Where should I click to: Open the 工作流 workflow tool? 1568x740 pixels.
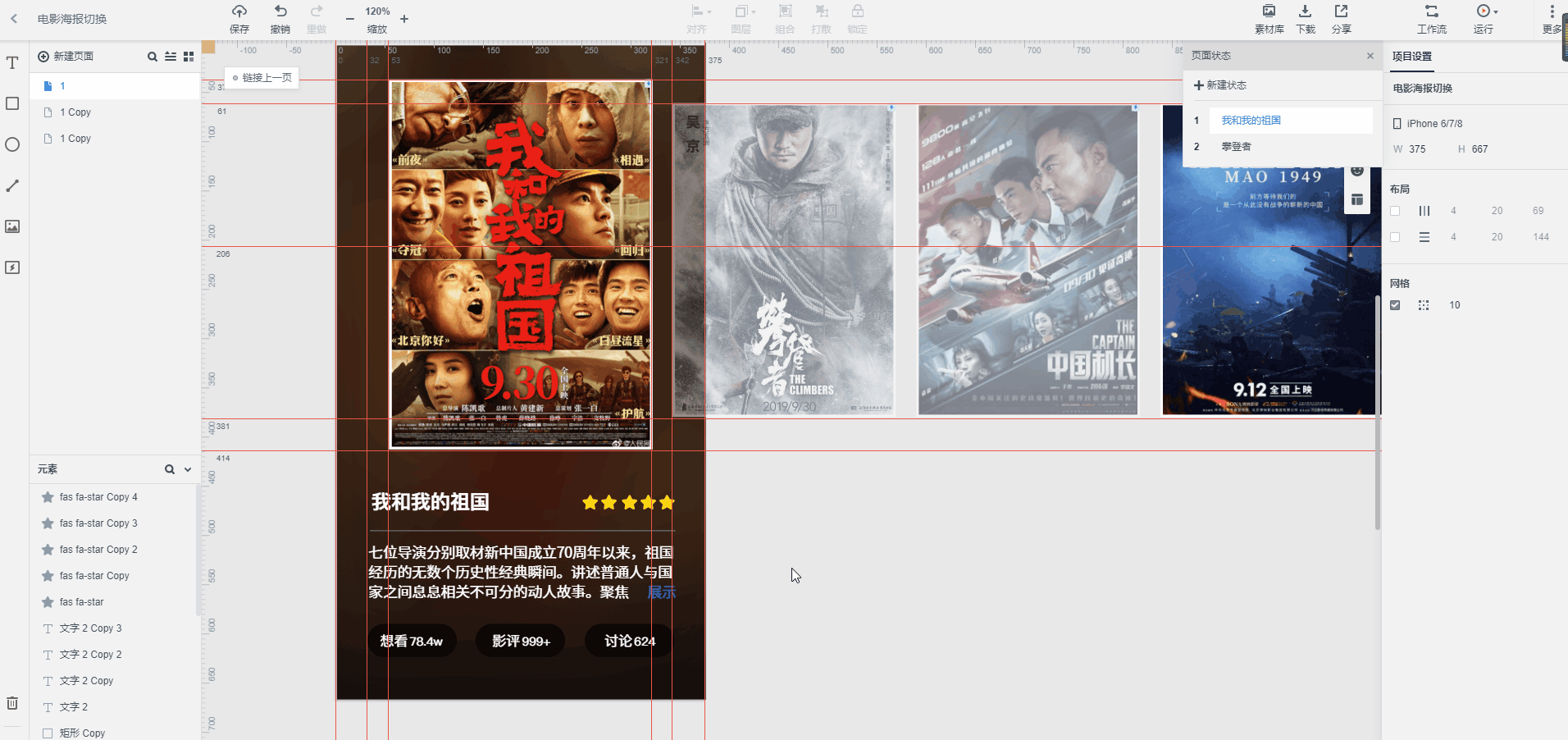(1432, 19)
